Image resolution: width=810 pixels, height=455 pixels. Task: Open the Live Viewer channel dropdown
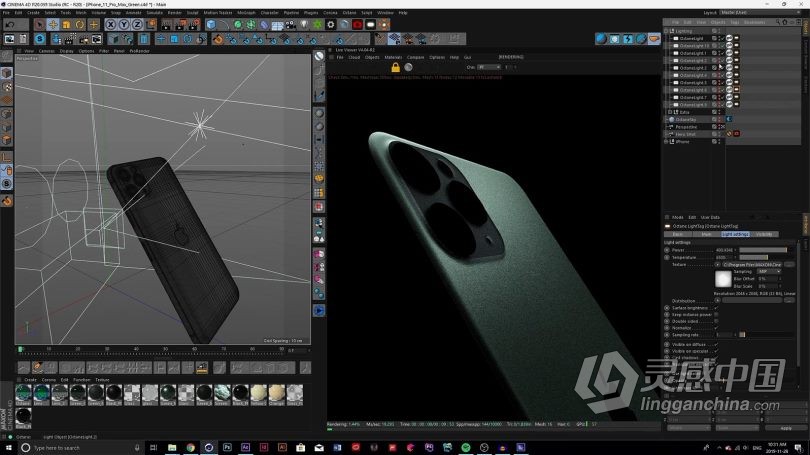click(489, 67)
